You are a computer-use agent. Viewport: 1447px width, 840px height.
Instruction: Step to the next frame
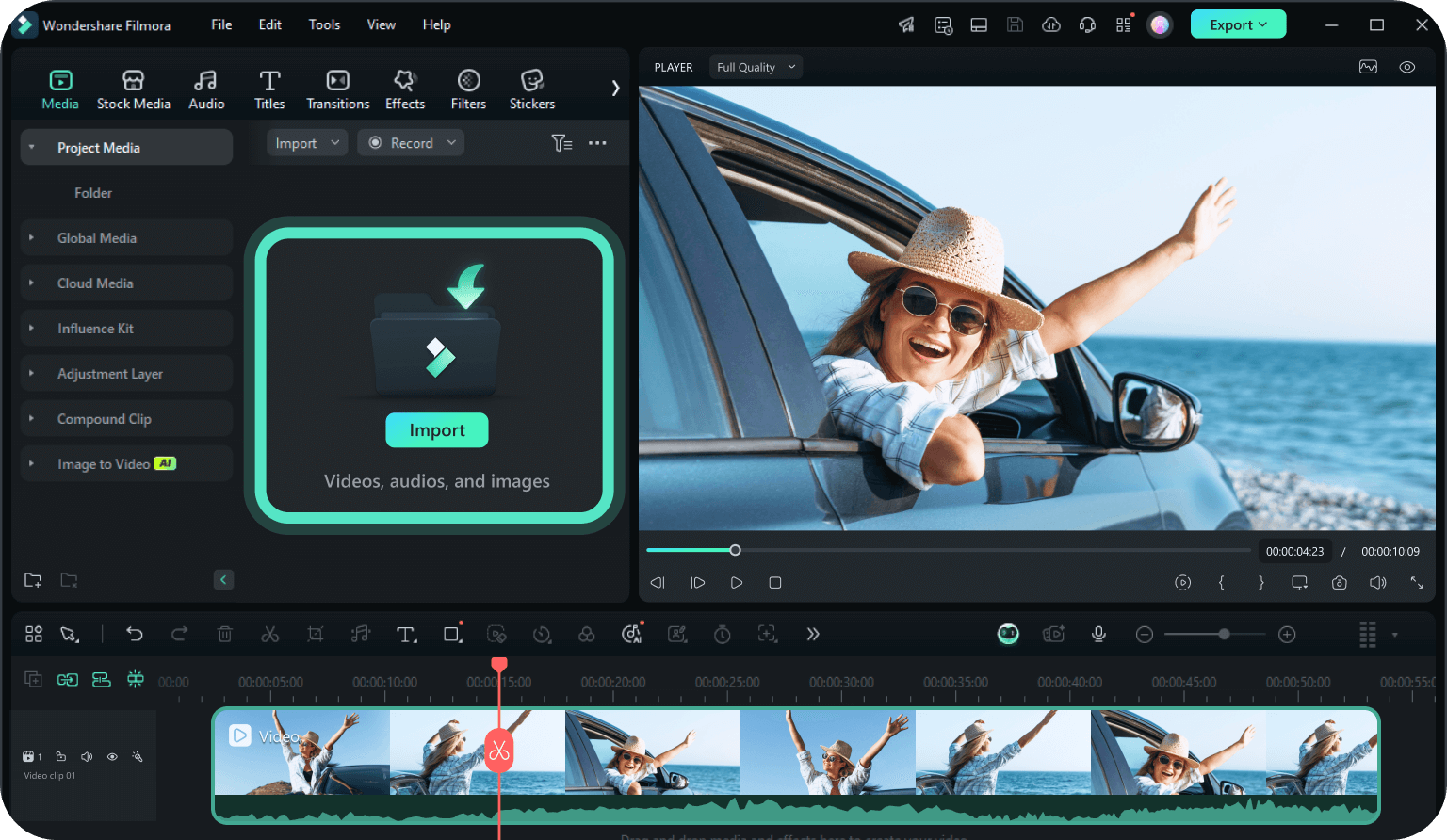click(x=698, y=583)
